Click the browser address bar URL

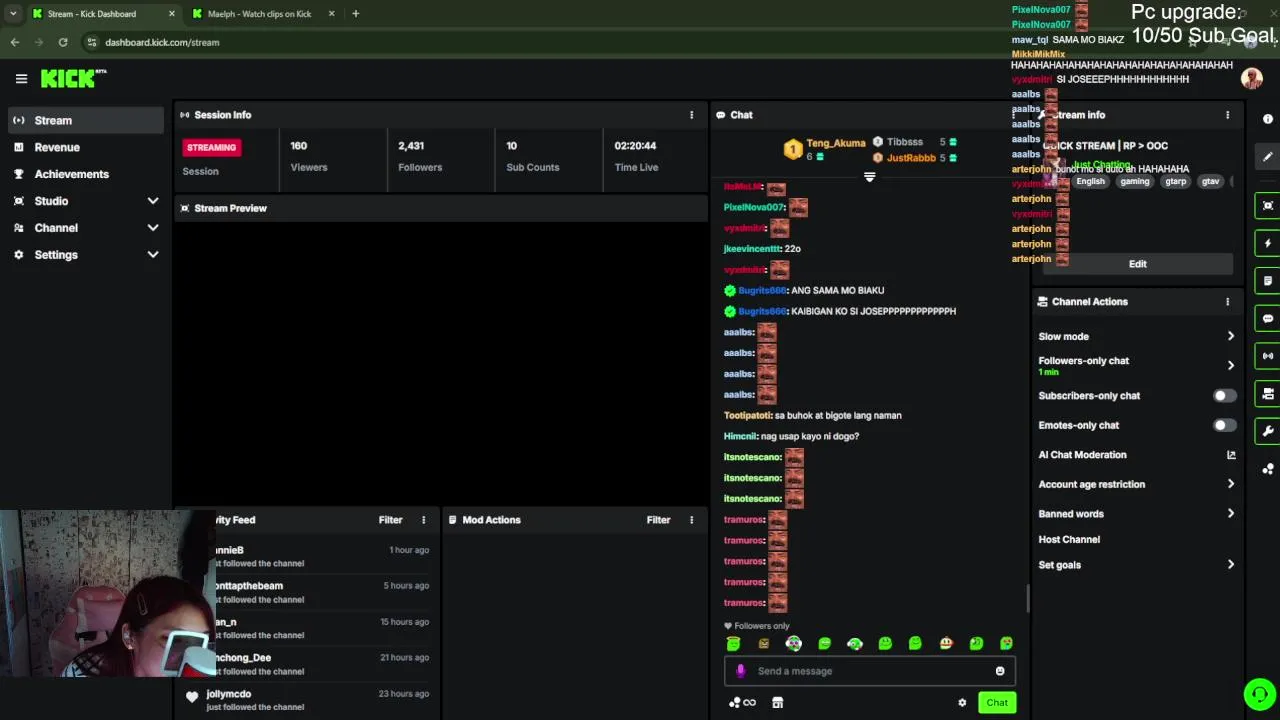[x=162, y=42]
